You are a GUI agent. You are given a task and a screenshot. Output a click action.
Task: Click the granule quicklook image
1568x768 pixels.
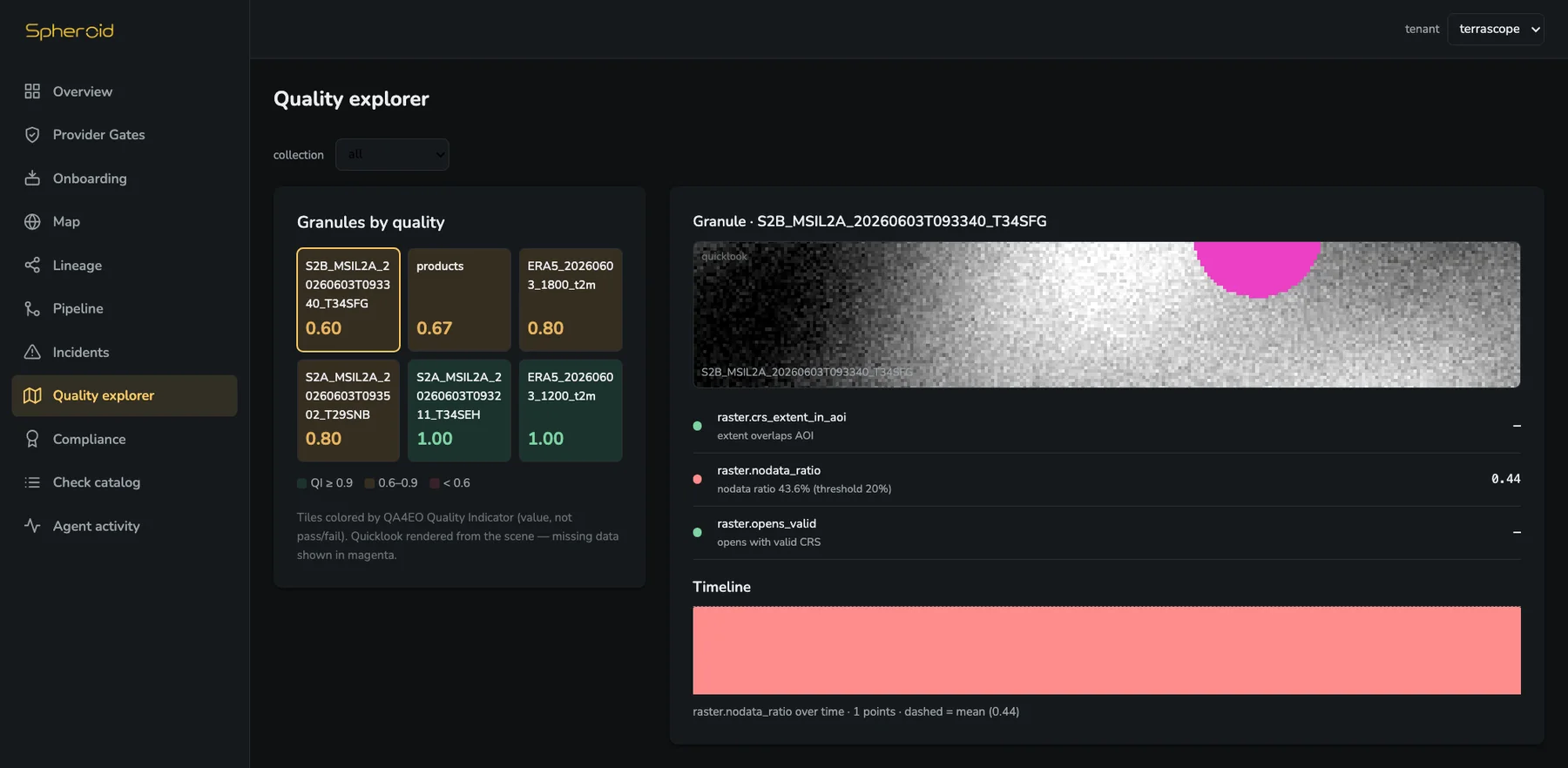click(x=1106, y=314)
